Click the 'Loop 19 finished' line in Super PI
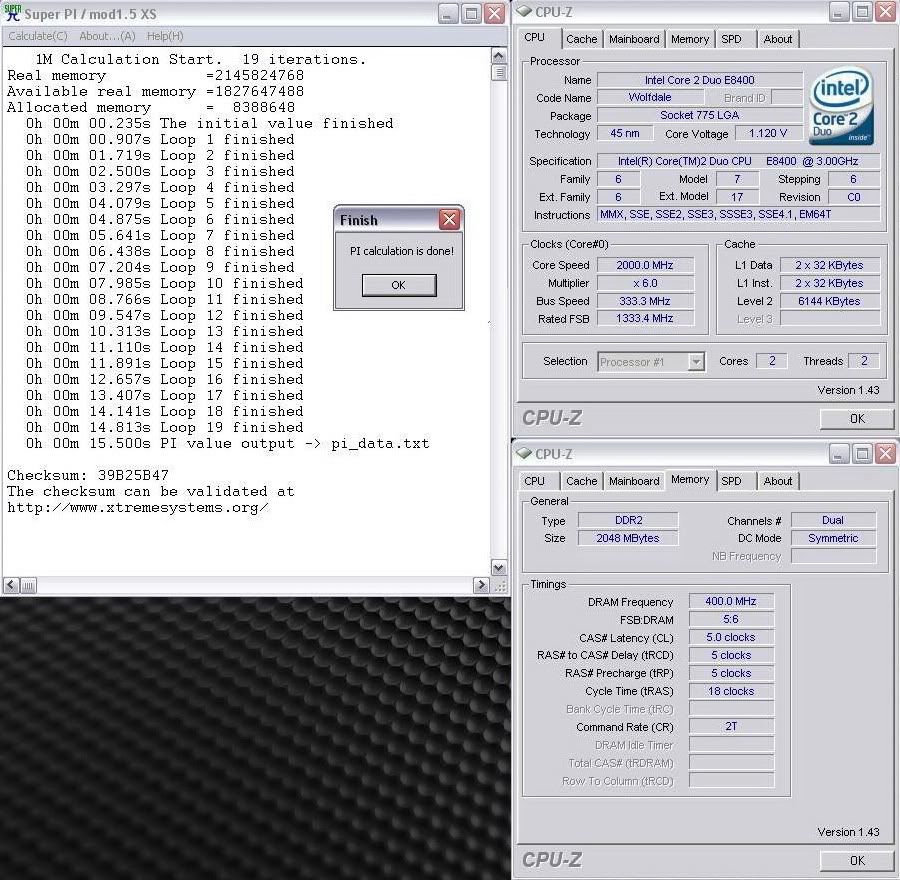900x880 pixels. [164, 428]
